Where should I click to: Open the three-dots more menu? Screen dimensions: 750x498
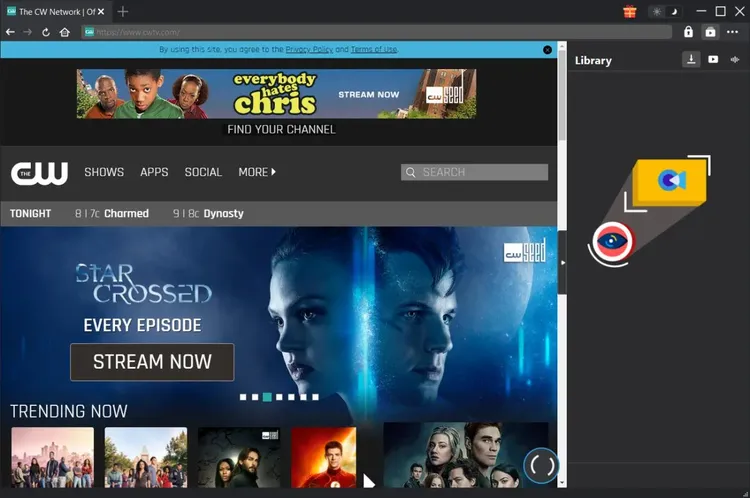732,32
